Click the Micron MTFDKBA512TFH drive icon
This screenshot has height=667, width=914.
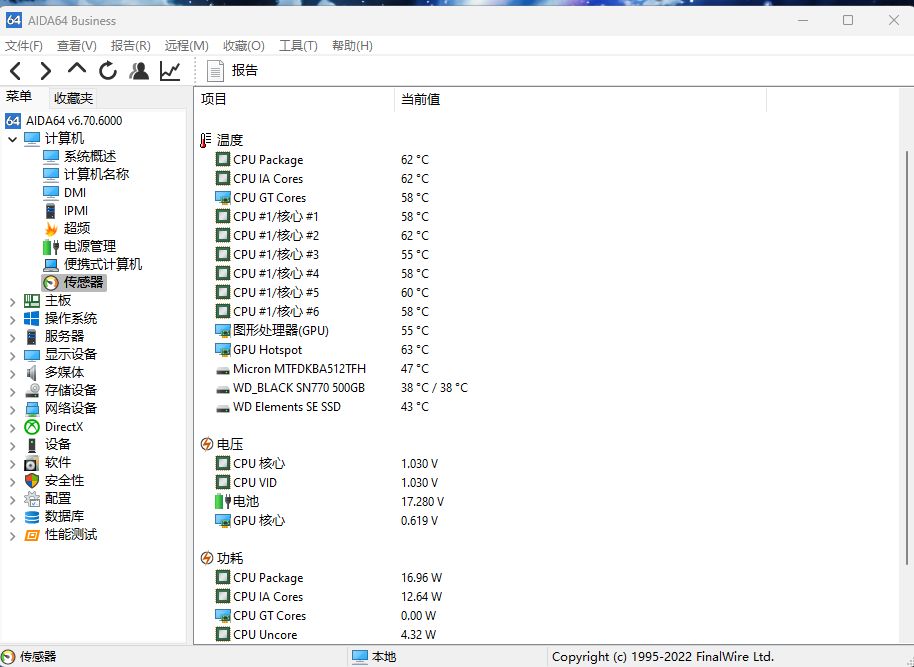[223, 370]
